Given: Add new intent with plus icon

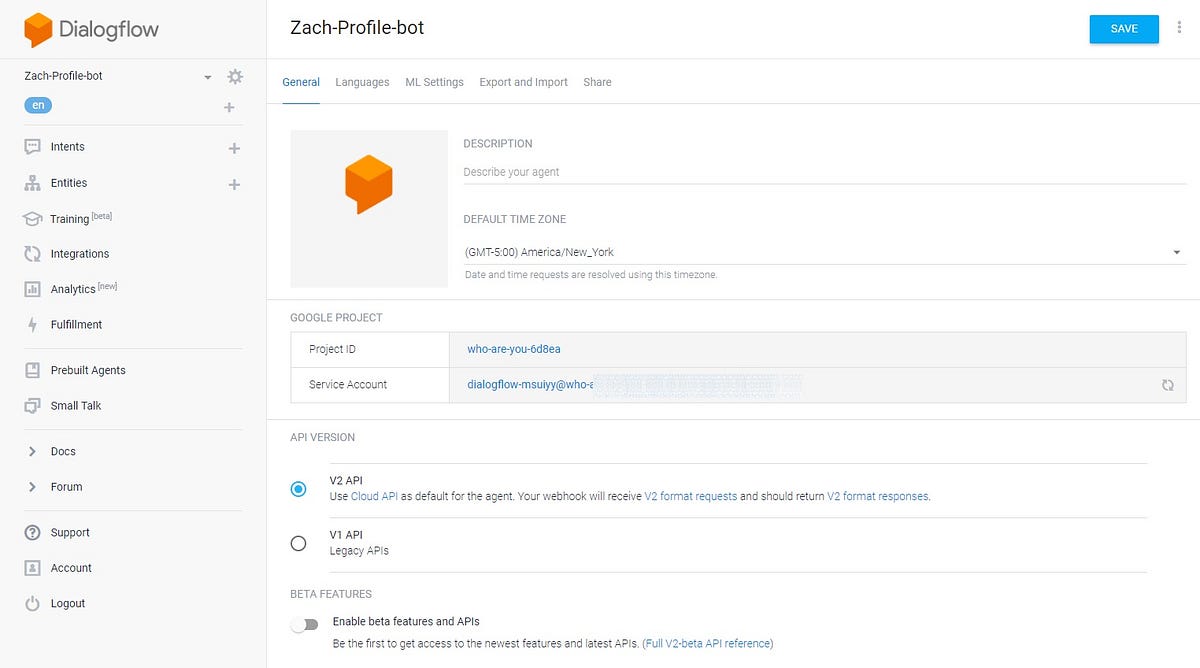Looking at the screenshot, I should 234,148.
